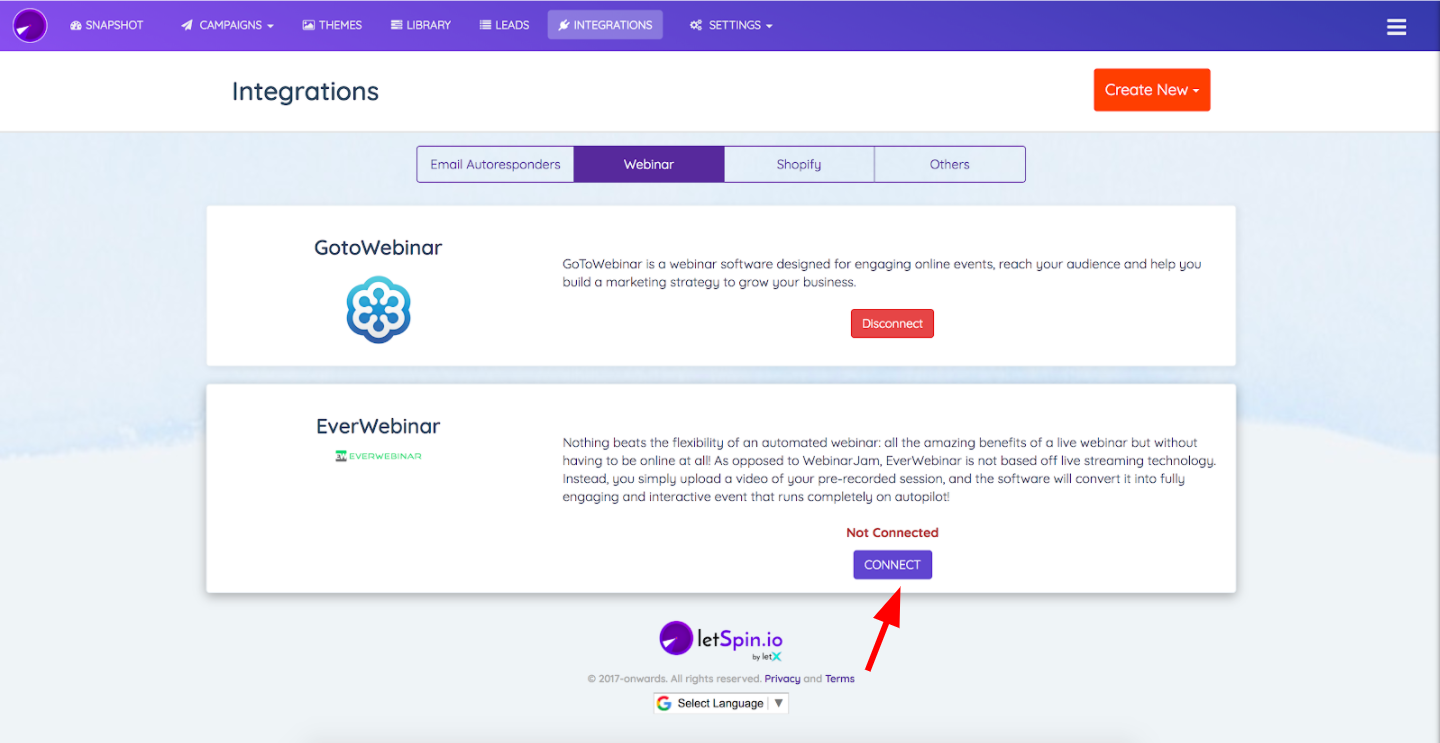Open the Privacy link in footer
The width and height of the screenshot is (1440, 743).
(782, 679)
